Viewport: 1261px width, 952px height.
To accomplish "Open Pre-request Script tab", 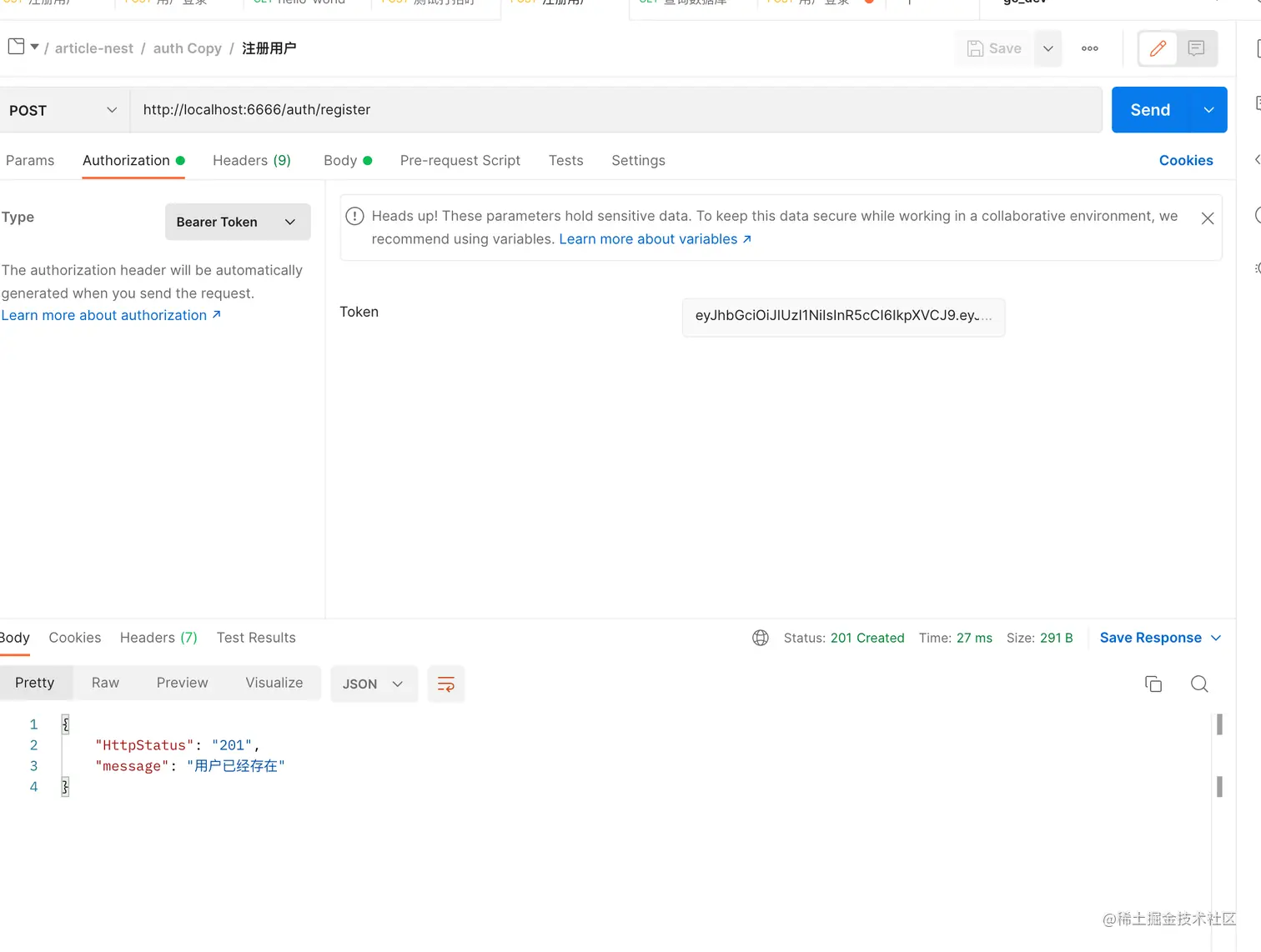I will coord(460,160).
